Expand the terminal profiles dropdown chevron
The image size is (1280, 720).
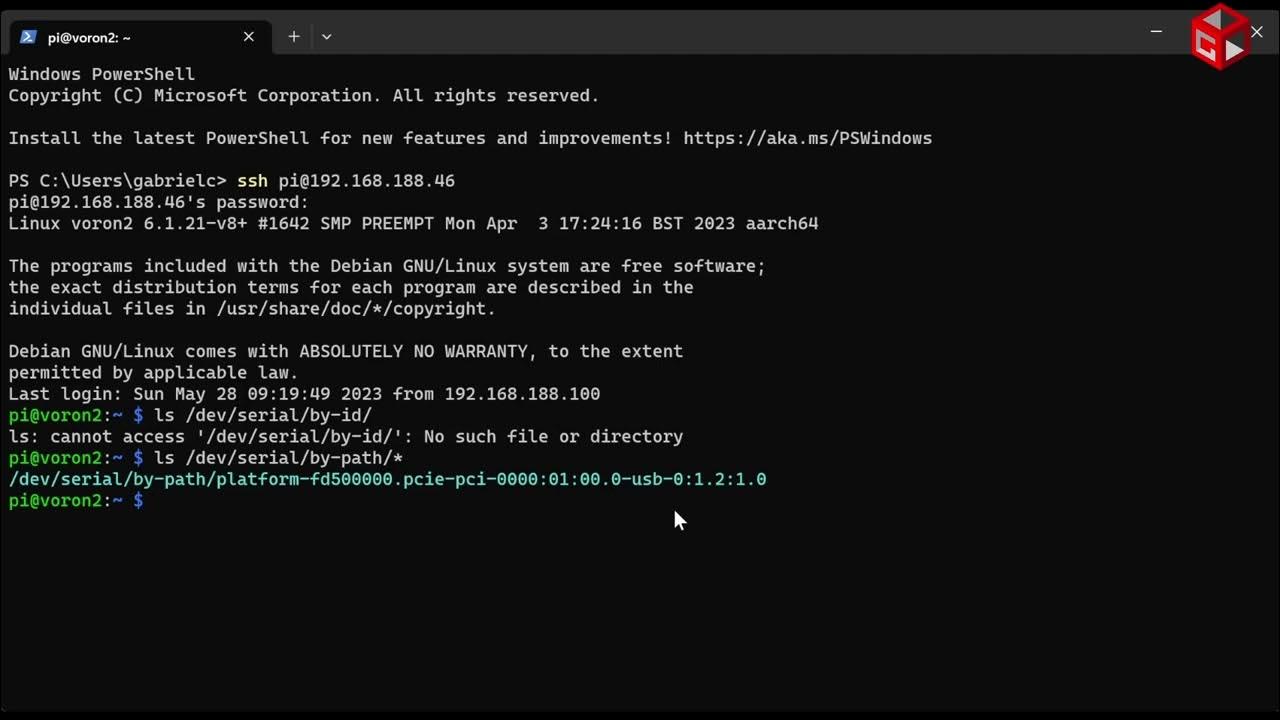(x=326, y=37)
